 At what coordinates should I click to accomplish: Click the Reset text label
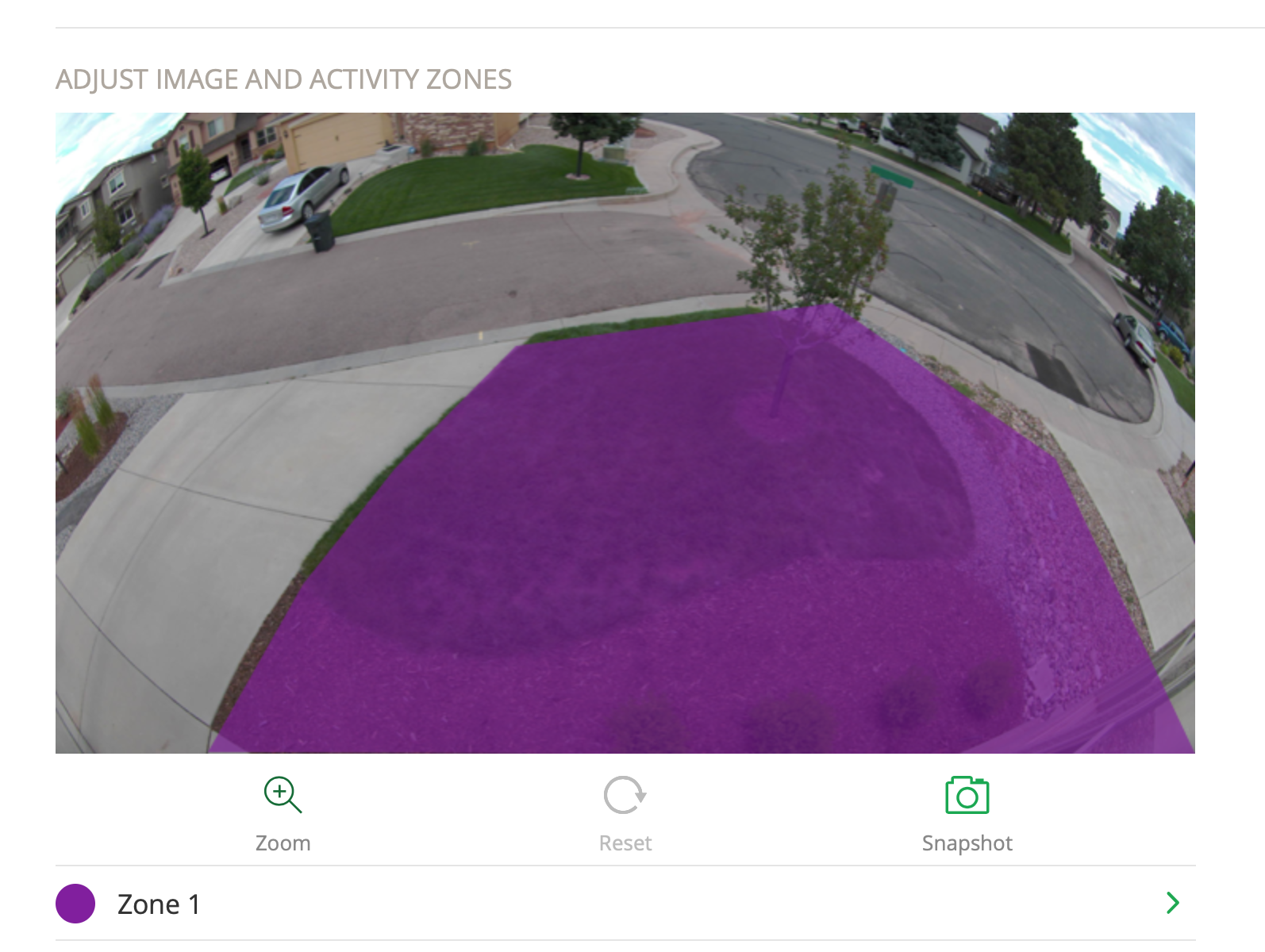(625, 843)
